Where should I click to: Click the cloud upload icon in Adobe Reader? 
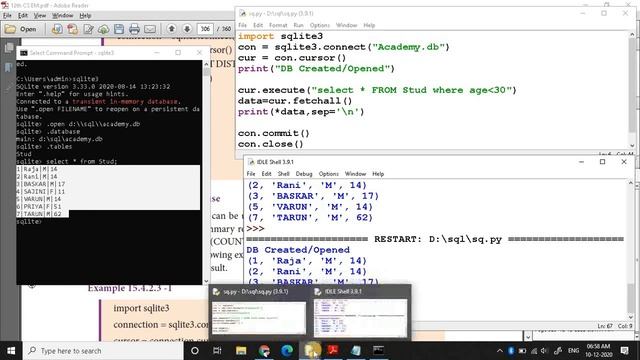(x=104, y=29)
